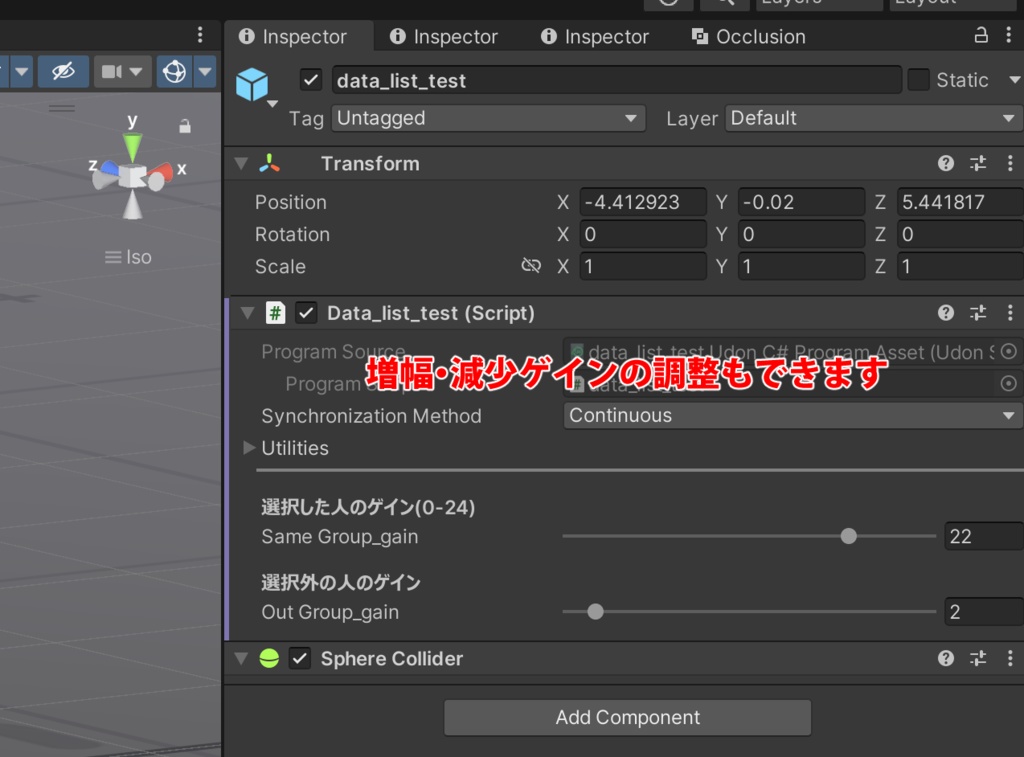Click Position X value field
This screenshot has width=1024, height=757.
click(x=643, y=202)
